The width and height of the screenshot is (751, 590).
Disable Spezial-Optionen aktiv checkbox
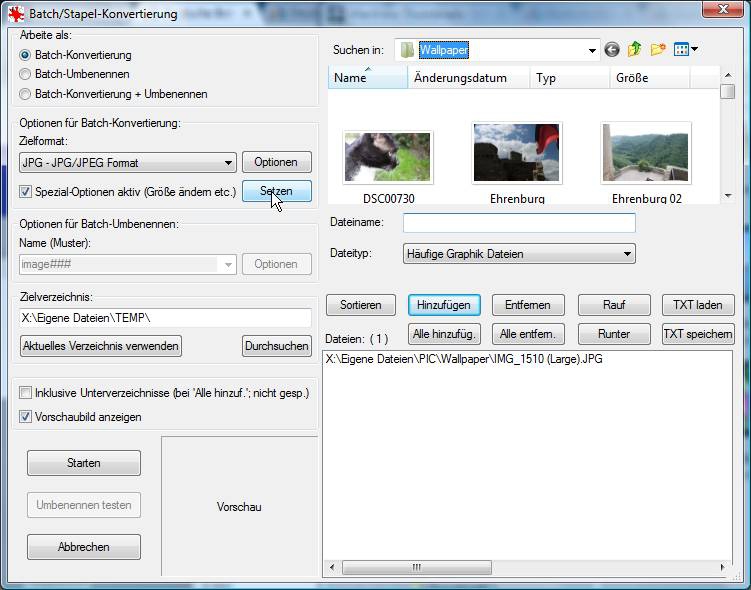click(25, 192)
